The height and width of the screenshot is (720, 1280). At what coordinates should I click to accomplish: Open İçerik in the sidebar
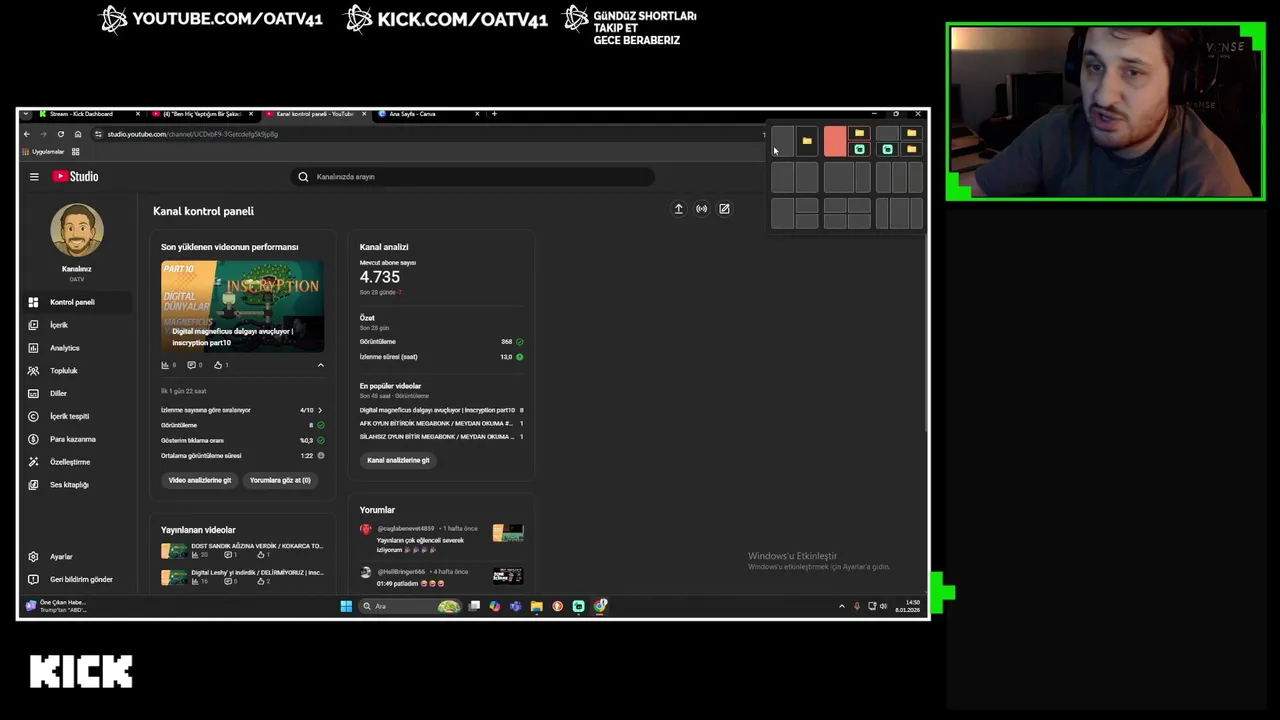pos(76,325)
